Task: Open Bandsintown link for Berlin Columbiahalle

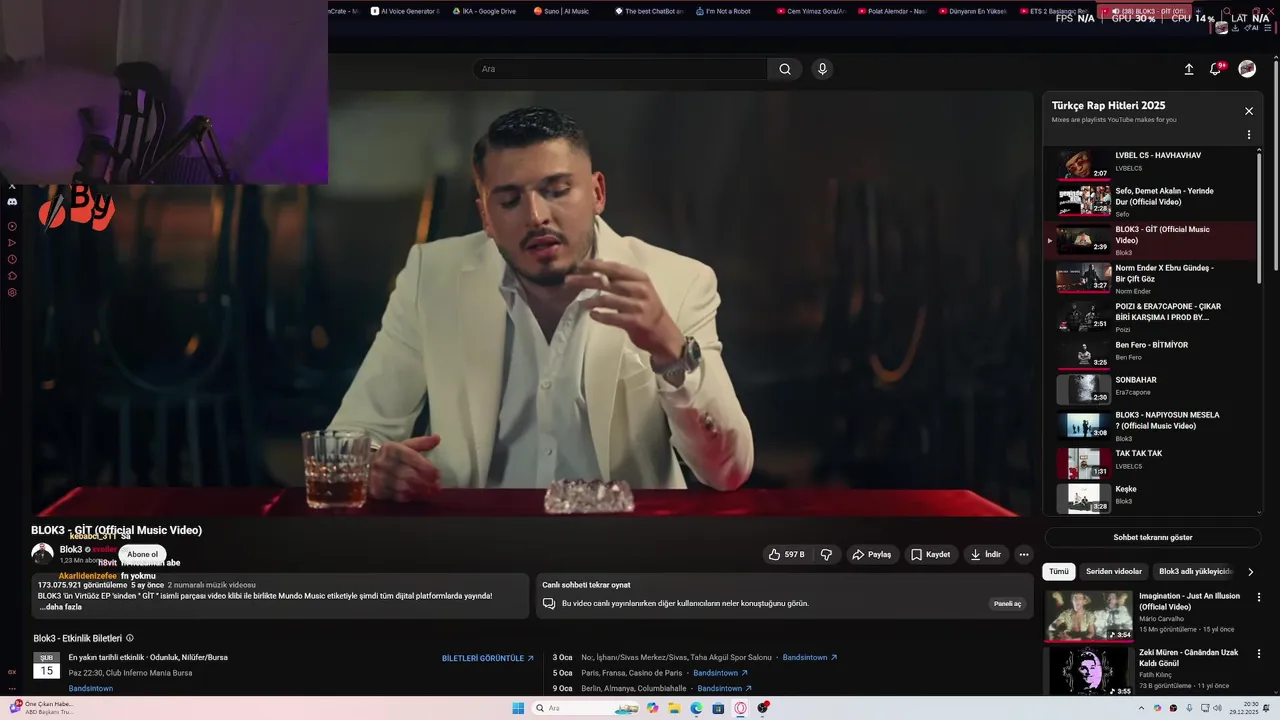Action: pos(724,688)
